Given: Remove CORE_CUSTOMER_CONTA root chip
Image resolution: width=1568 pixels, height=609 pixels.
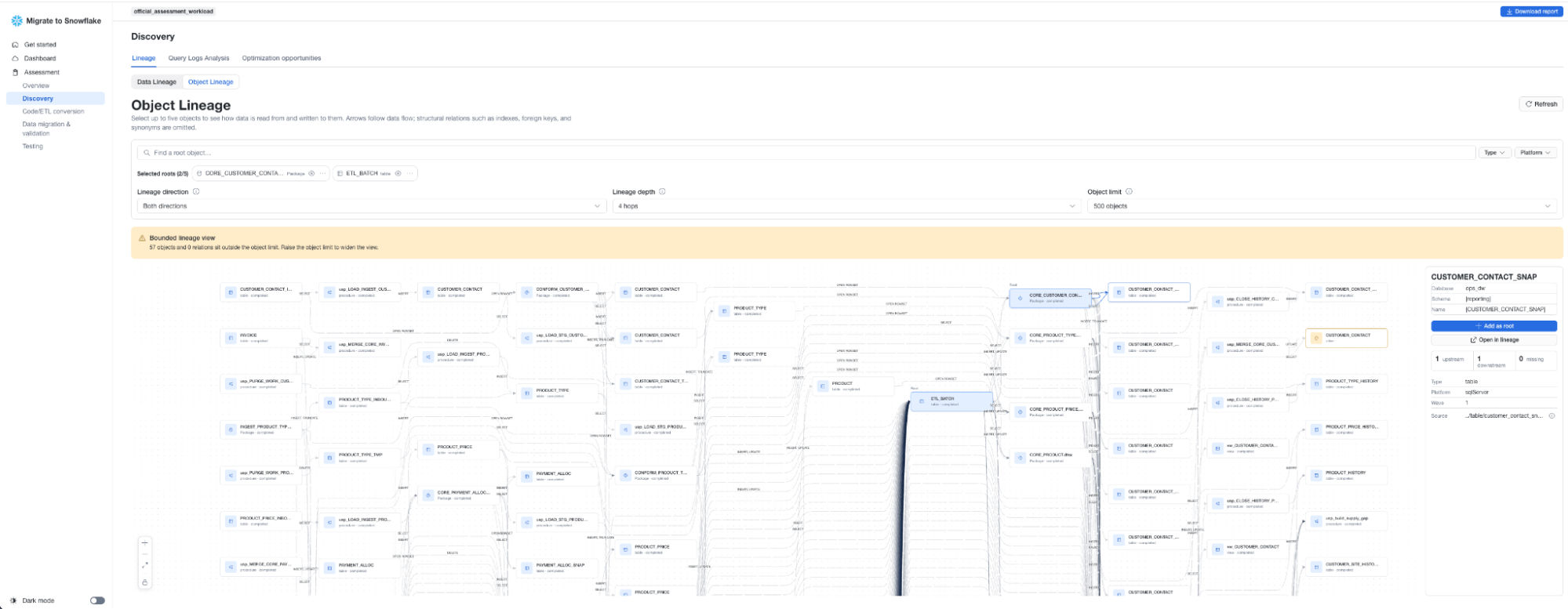Looking at the screenshot, I should 311,173.
